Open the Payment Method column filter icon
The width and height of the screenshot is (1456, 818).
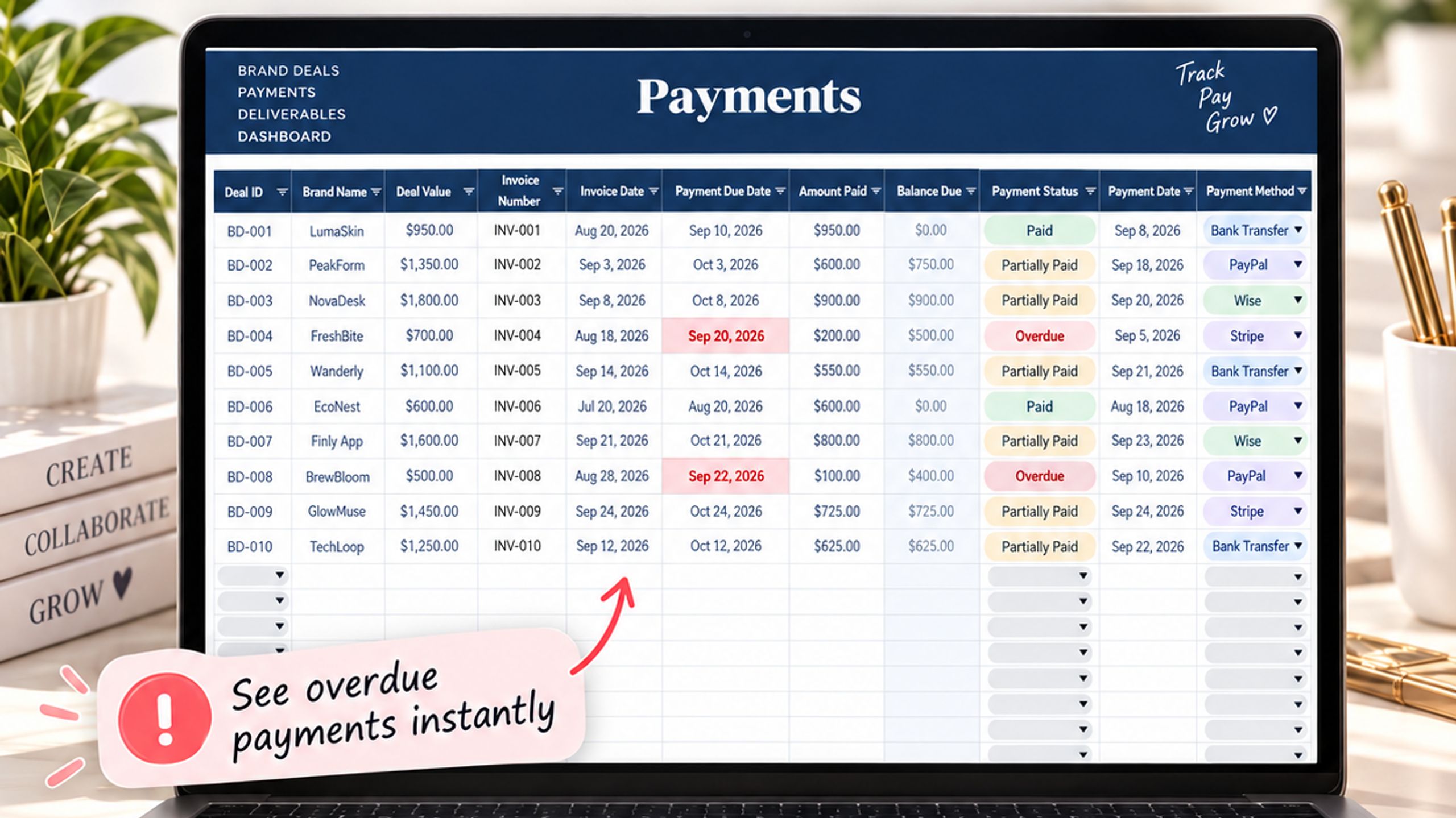point(1302,191)
